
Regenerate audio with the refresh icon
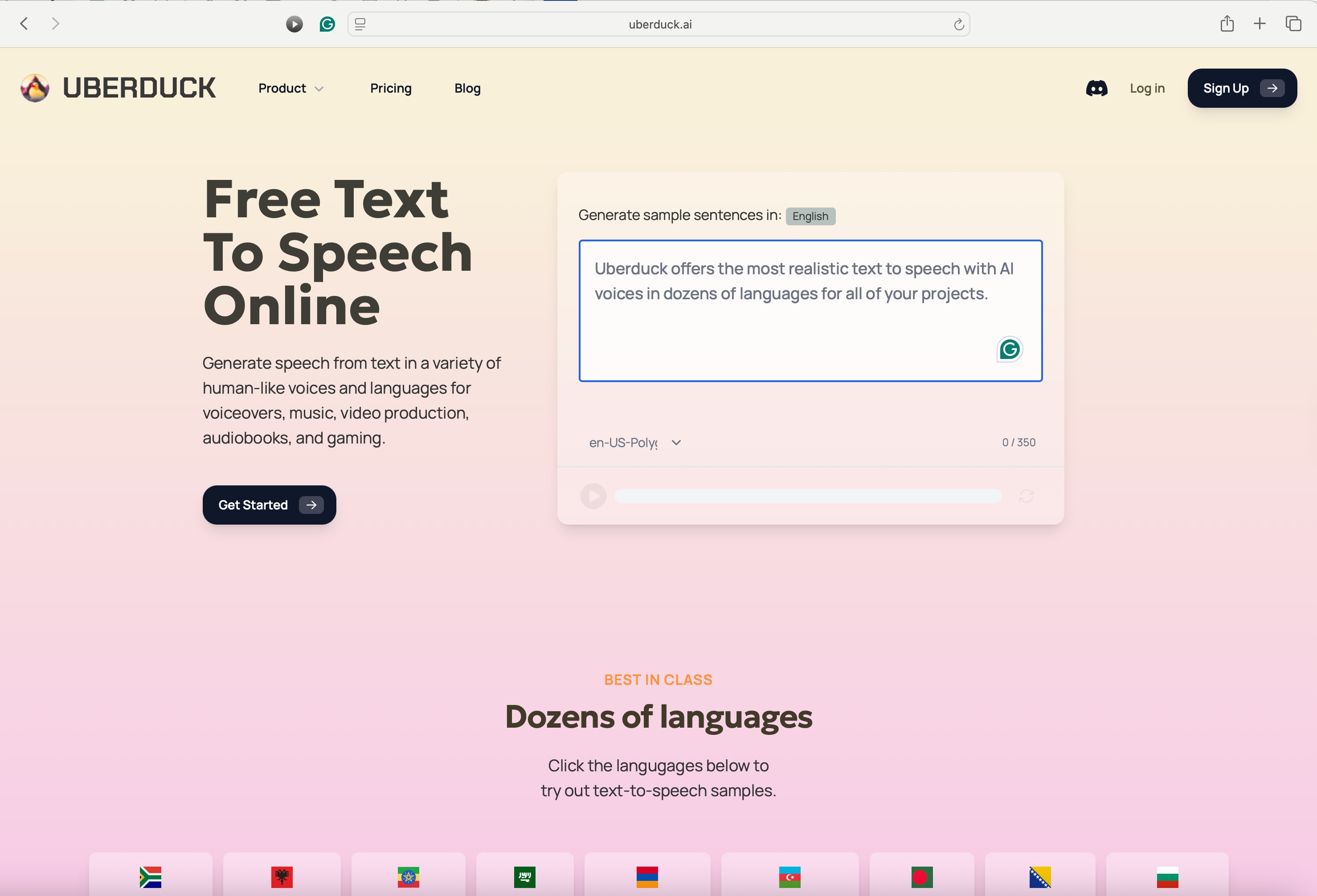pyautogui.click(x=1026, y=496)
